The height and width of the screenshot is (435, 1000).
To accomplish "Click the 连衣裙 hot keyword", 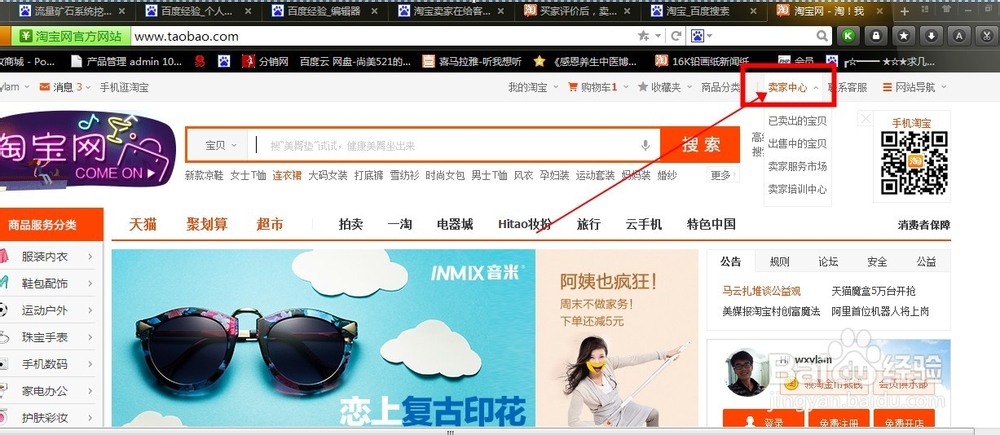I will 287,175.
